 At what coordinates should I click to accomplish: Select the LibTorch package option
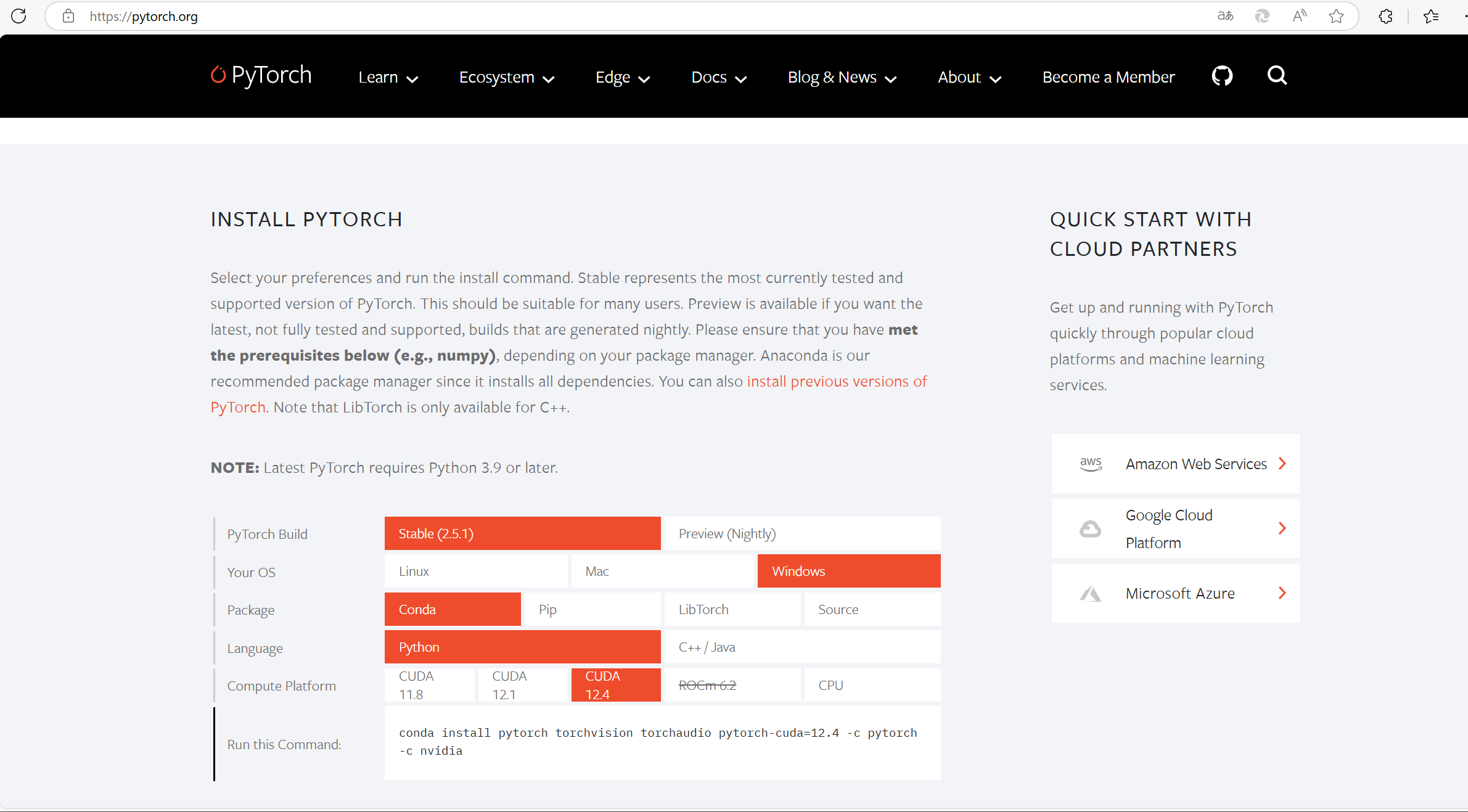(x=732, y=609)
